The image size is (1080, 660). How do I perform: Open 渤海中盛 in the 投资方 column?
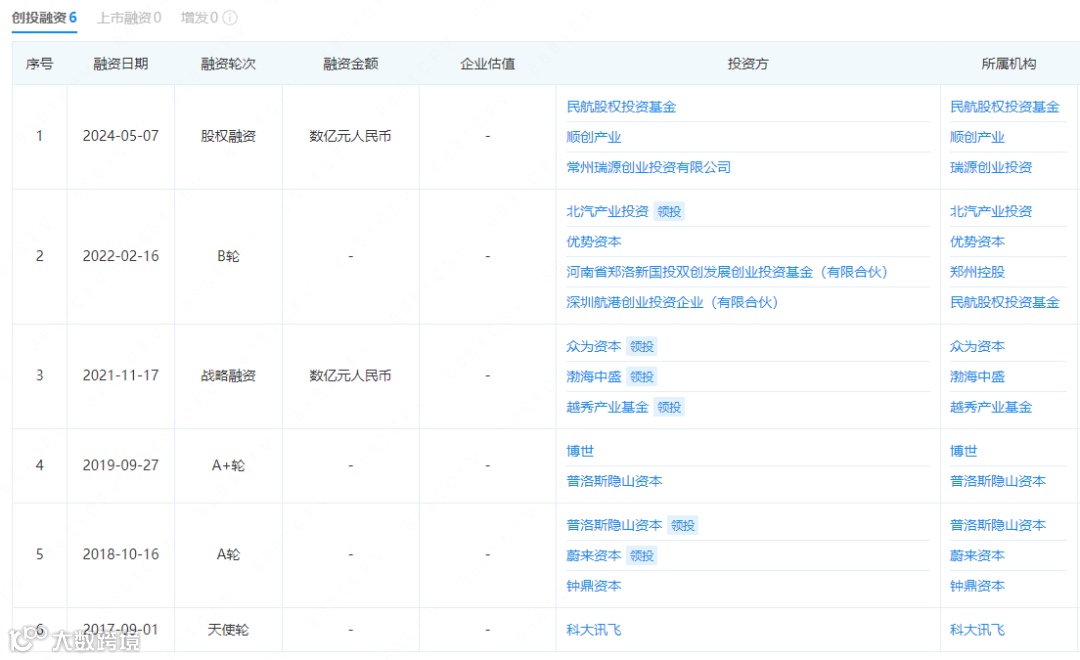593,377
